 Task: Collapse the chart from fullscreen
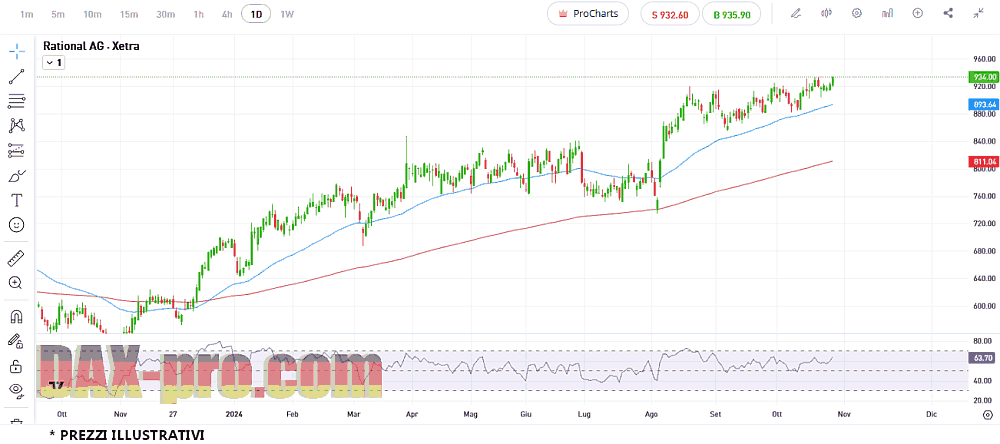(978, 13)
